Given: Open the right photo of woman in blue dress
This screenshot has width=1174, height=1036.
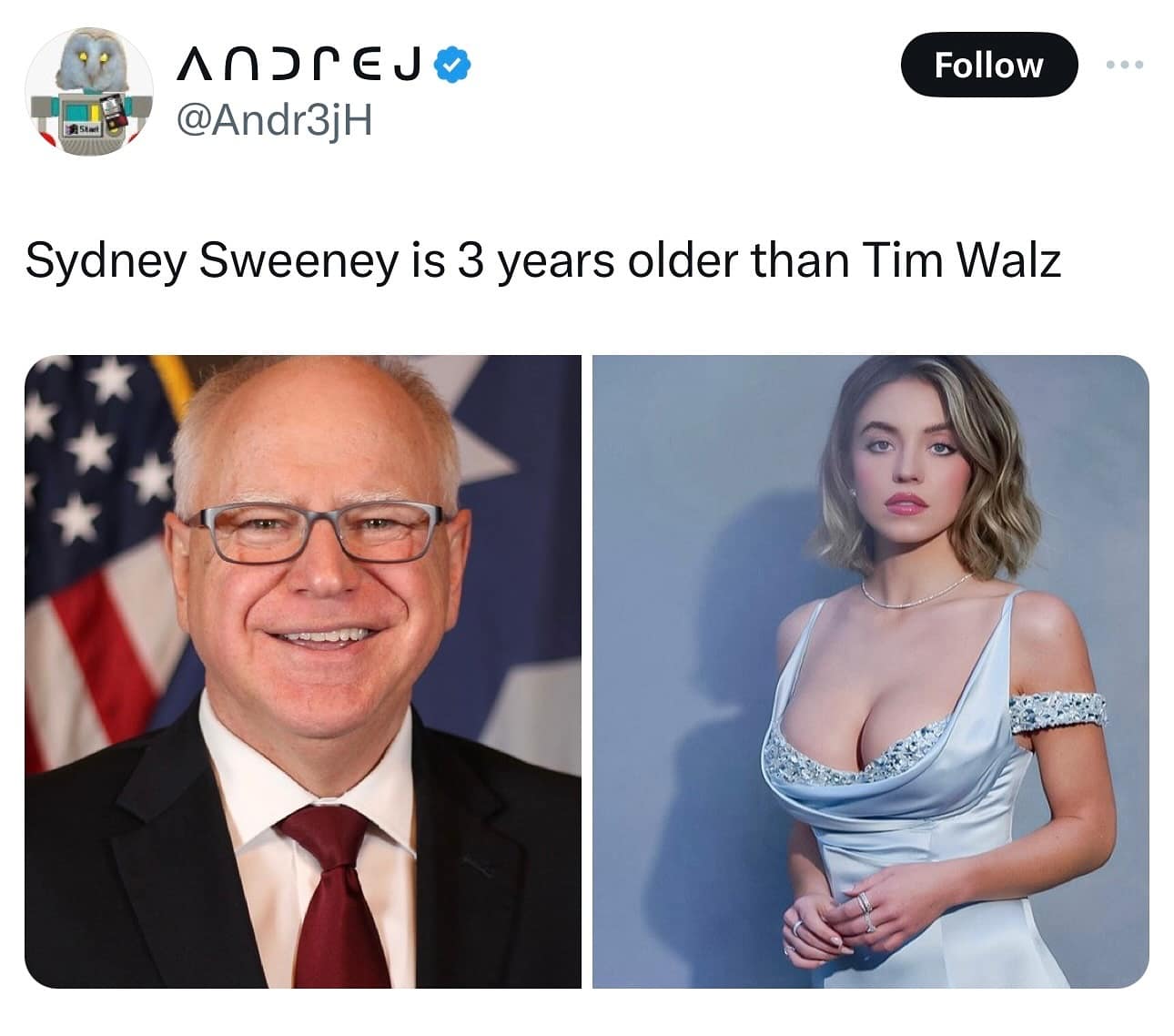Looking at the screenshot, I should pyautogui.click(x=871, y=672).
